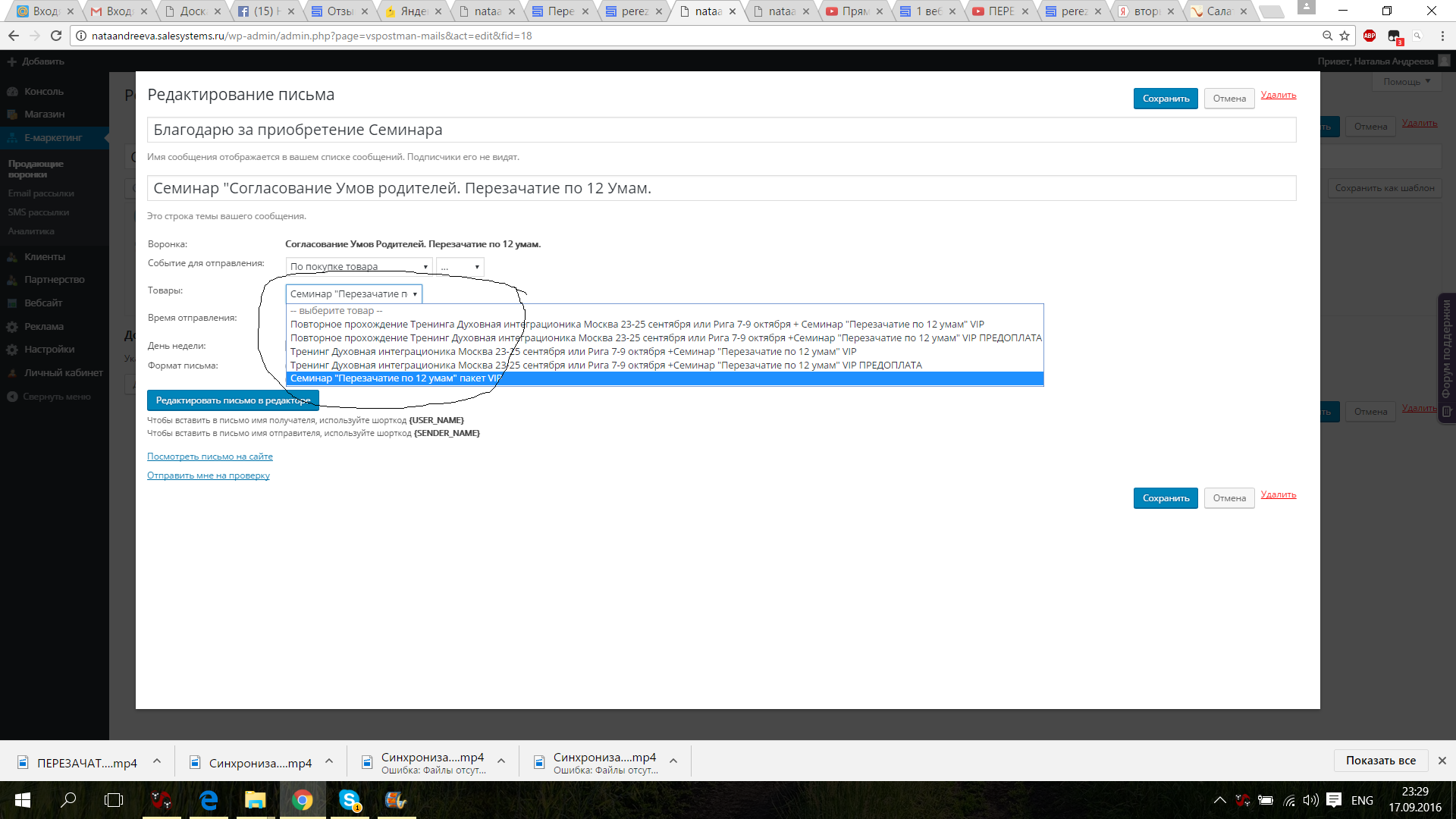
Task: Open Skype from the Windows taskbar
Action: [350, 800]
